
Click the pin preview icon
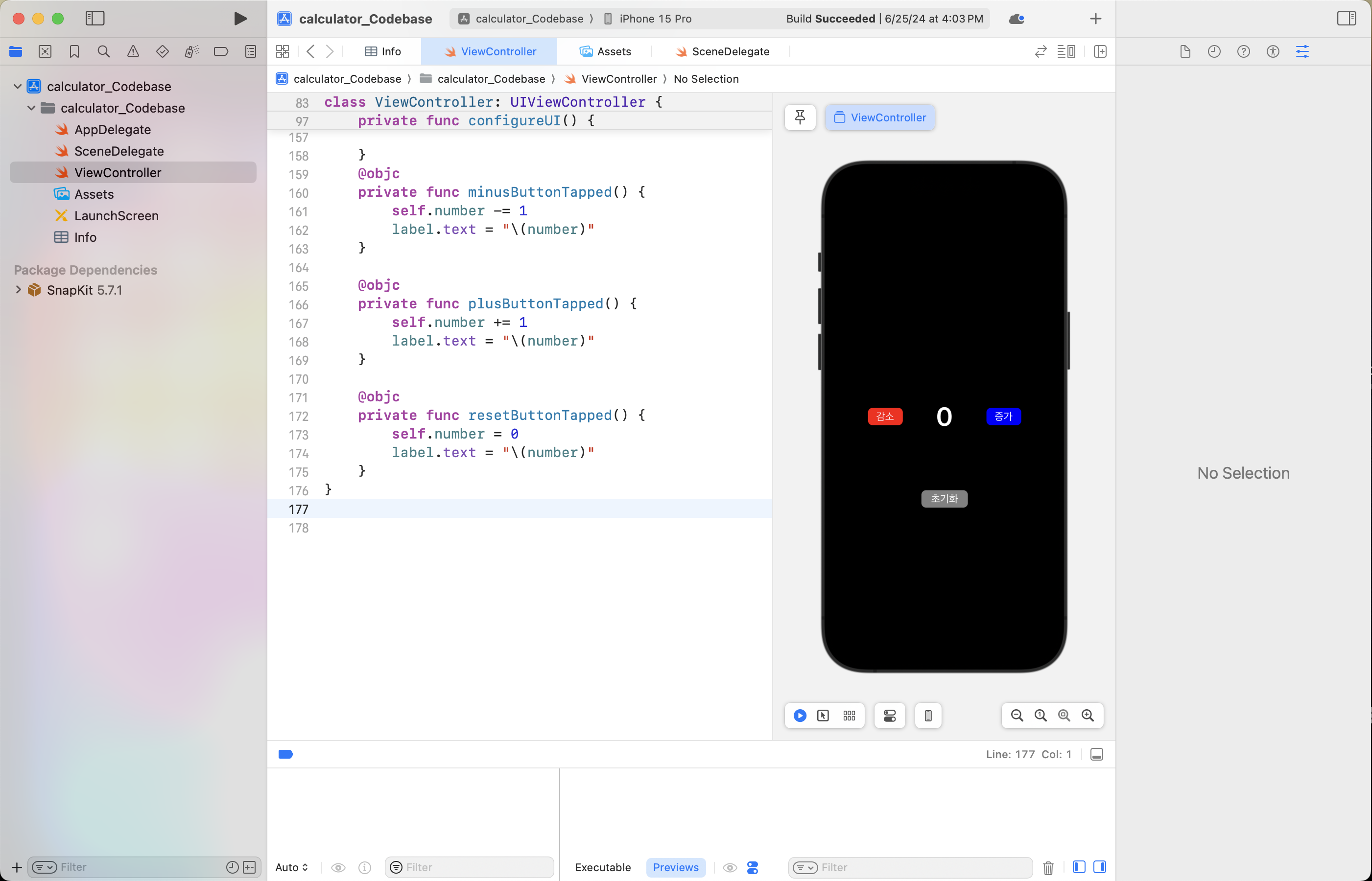(x=800, y=117)
